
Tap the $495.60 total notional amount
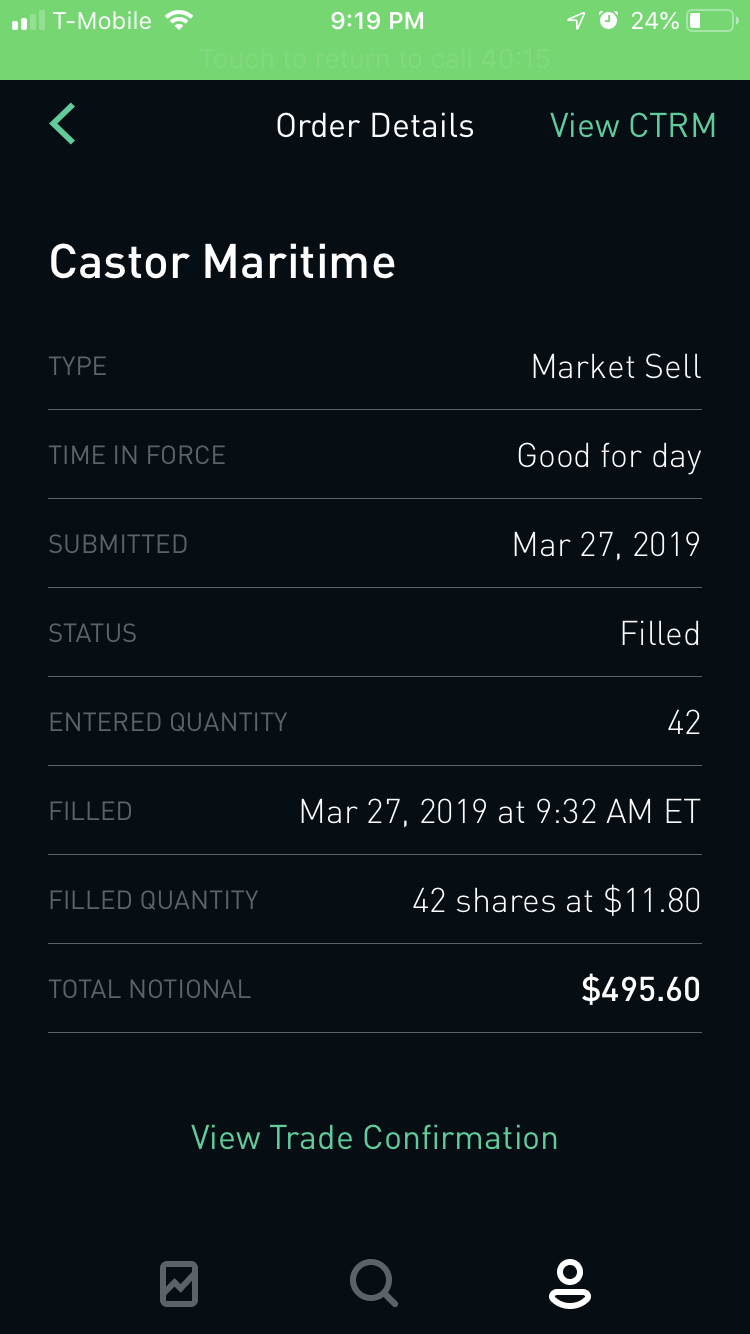coord(640,989)
